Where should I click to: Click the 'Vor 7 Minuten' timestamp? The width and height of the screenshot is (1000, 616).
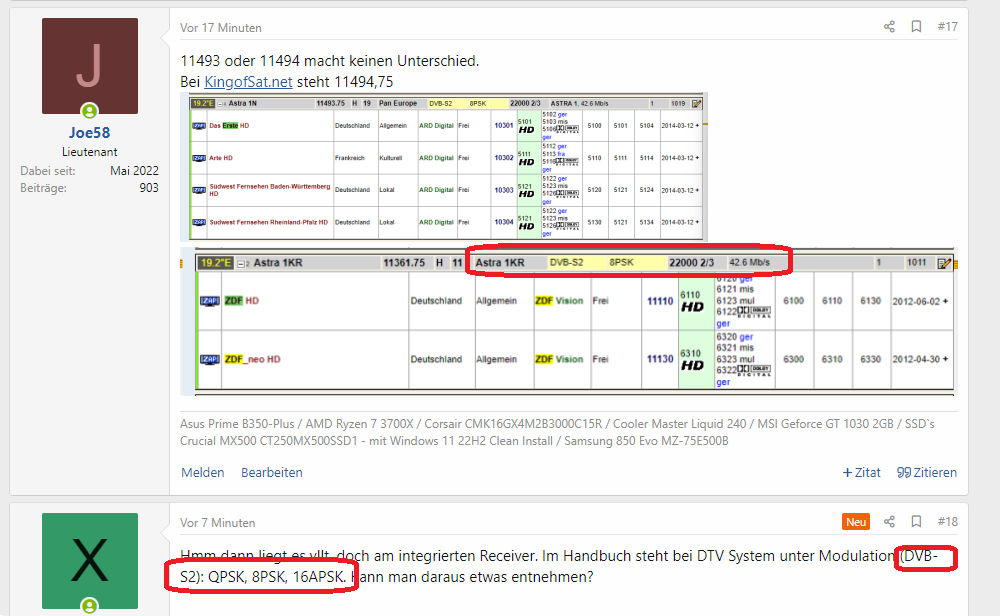[217, 523]
